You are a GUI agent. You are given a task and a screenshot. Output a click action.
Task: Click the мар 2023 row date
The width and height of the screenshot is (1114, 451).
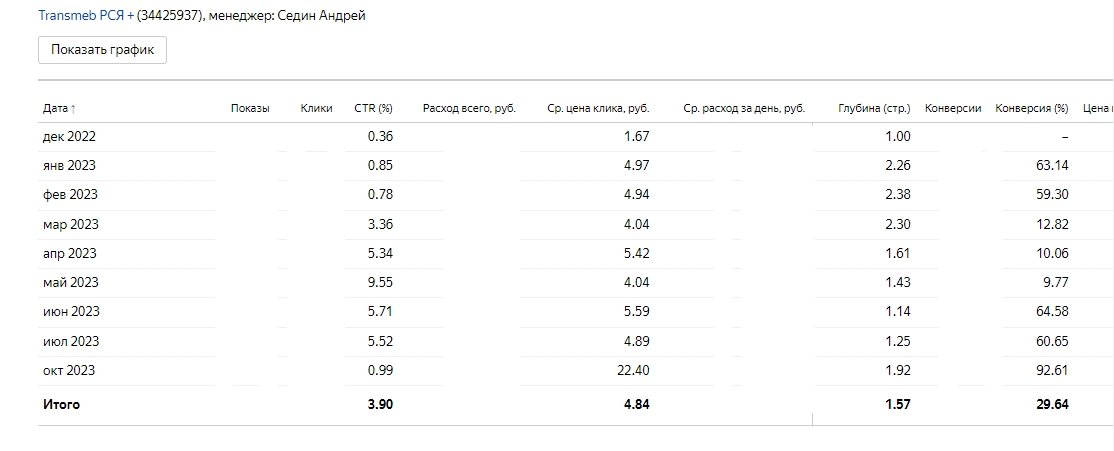point(70,224)
